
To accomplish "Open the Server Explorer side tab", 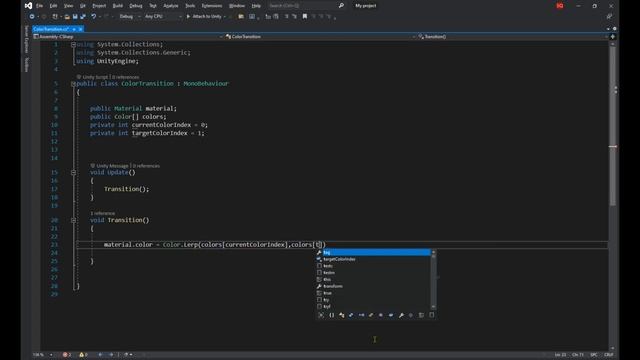I will tap(27, 39).
